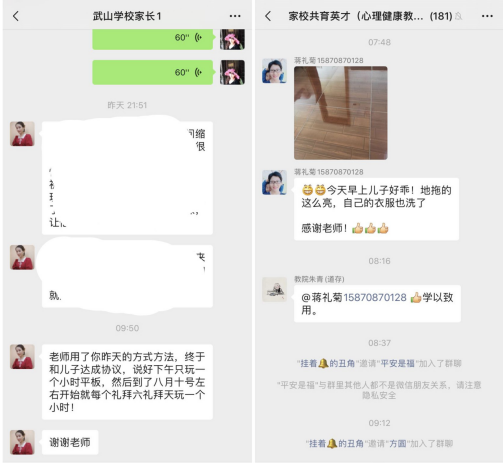
Task: Tap the muted bell icon in group title
Action: (459, 16)
